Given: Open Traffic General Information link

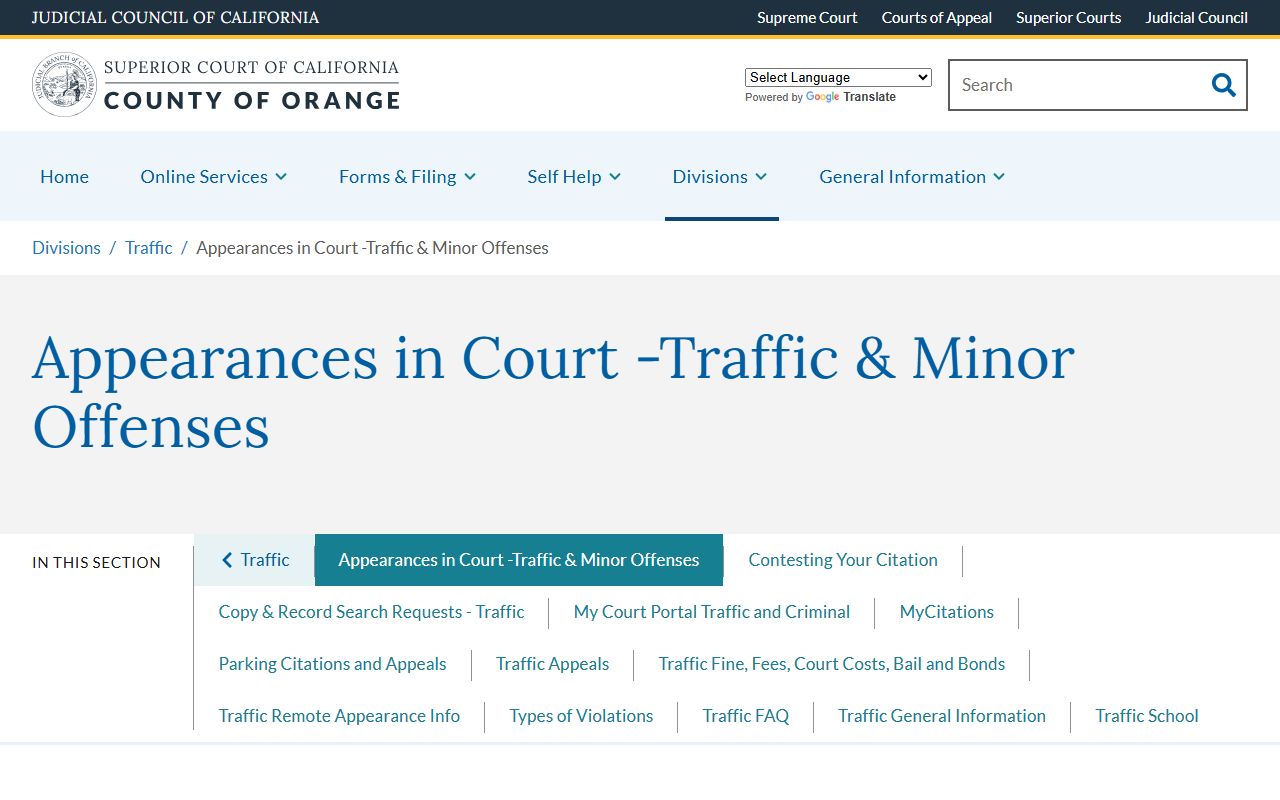Looking at the screenshot, I should [x=942, y=716].
